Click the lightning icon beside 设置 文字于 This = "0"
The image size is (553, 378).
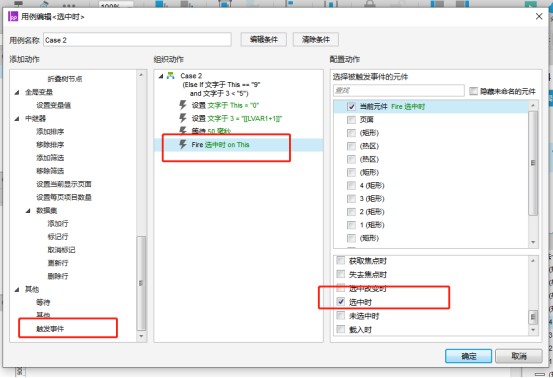tap(183, 105)
